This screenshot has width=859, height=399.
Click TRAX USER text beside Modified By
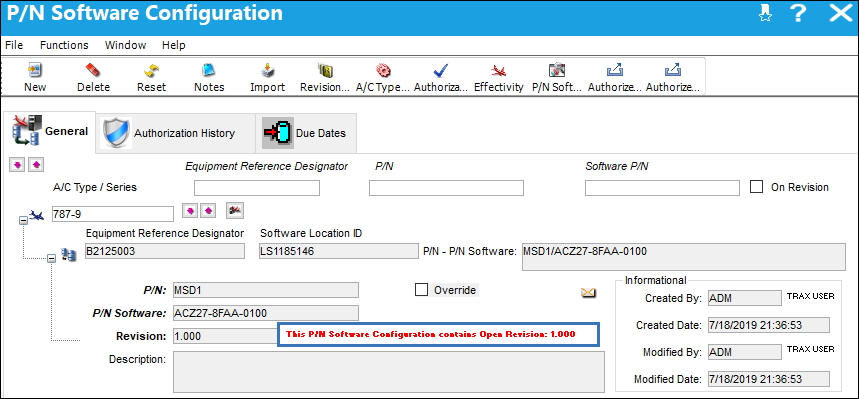pyautogui.click(x=811, y=349)
